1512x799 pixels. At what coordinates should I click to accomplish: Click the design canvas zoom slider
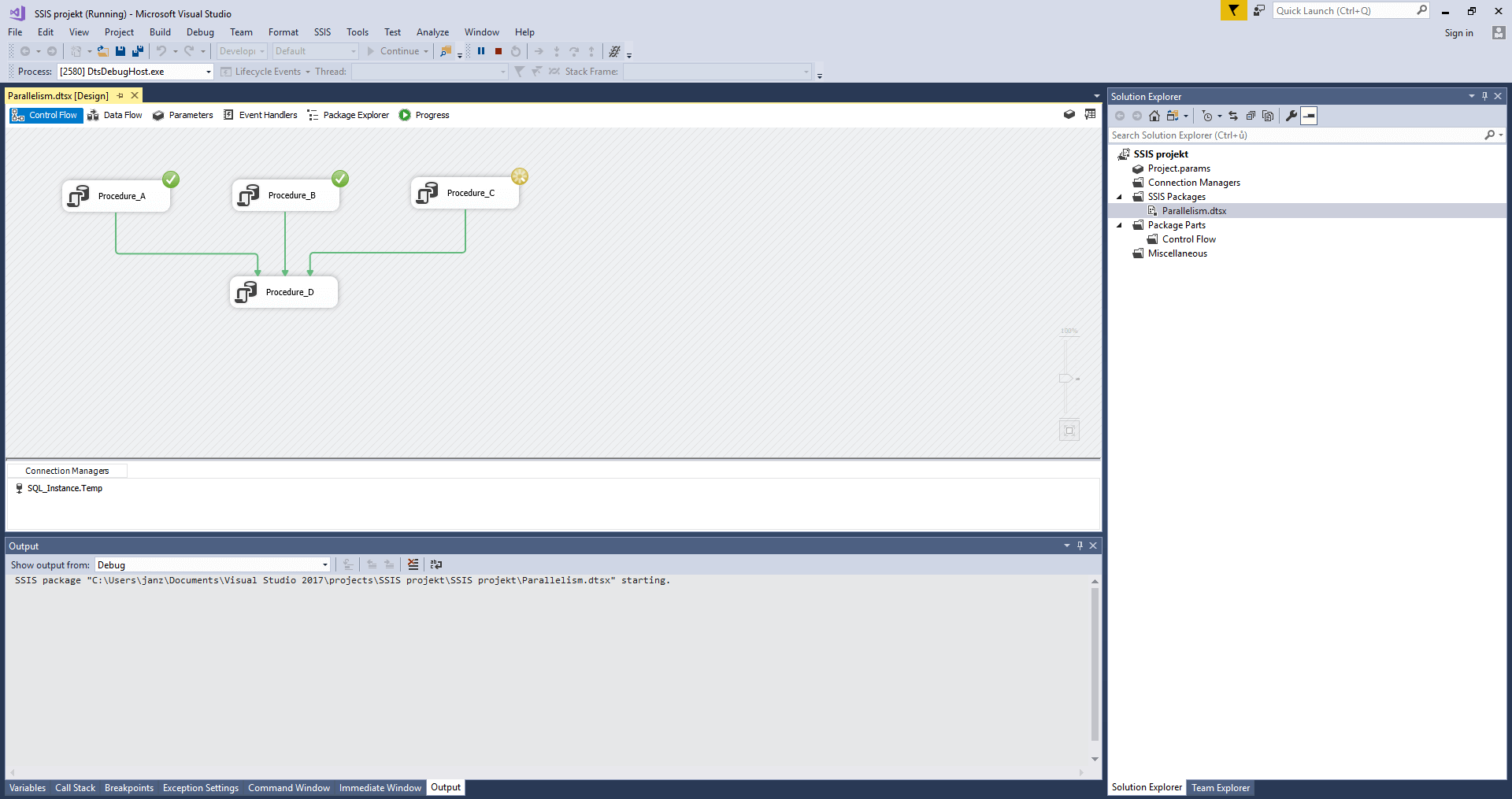(1065, 379)
